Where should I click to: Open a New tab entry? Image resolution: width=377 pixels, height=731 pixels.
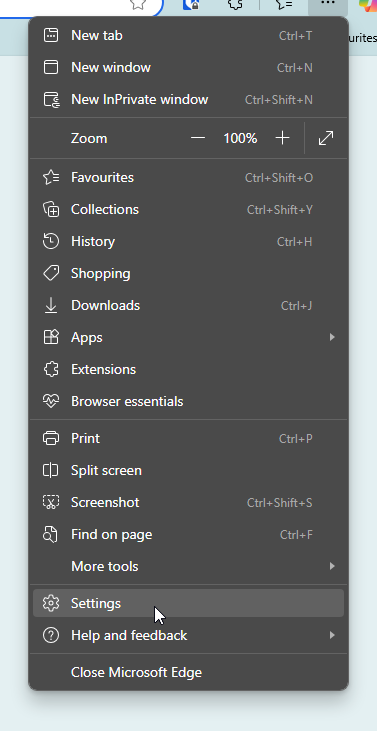(189, 35)
